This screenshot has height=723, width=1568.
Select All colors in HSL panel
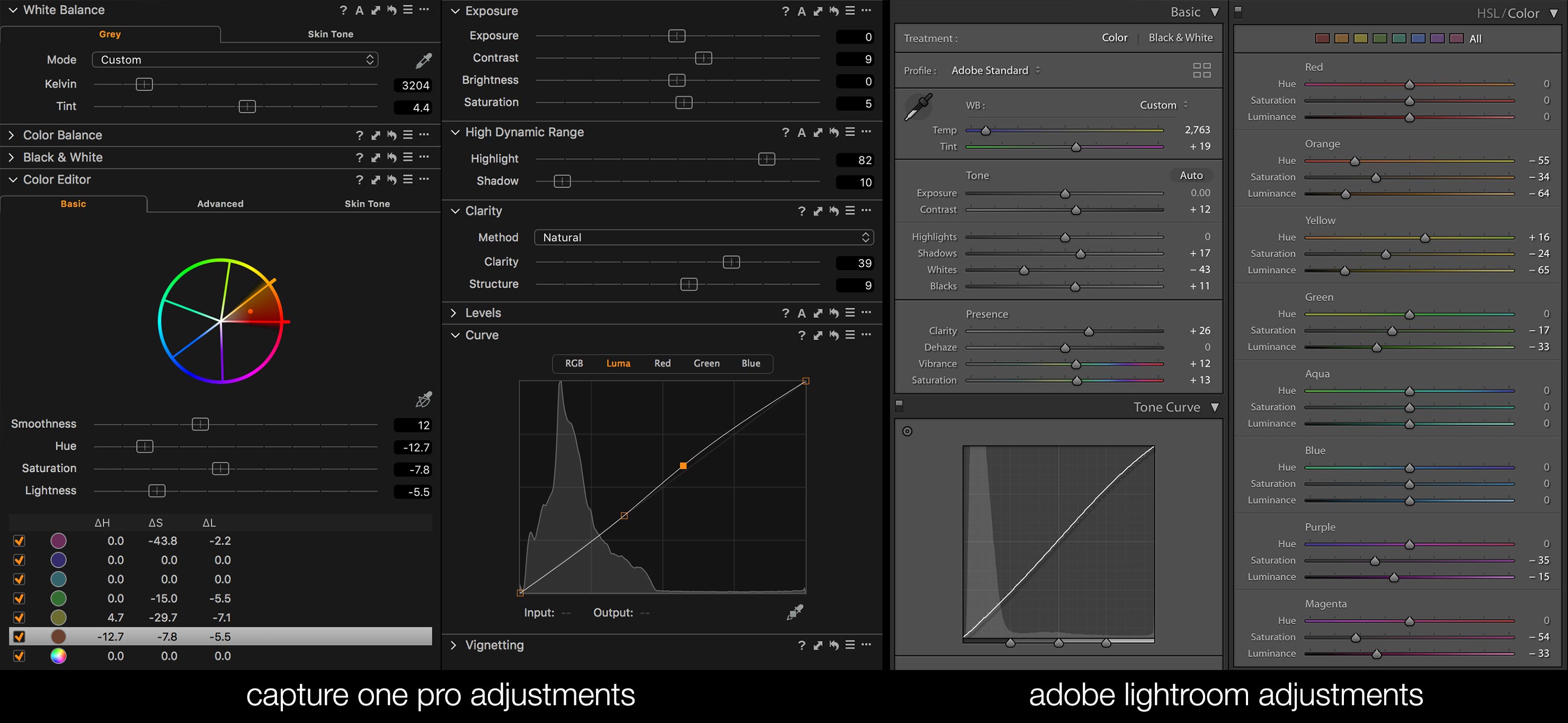[x=1475, y=39]
